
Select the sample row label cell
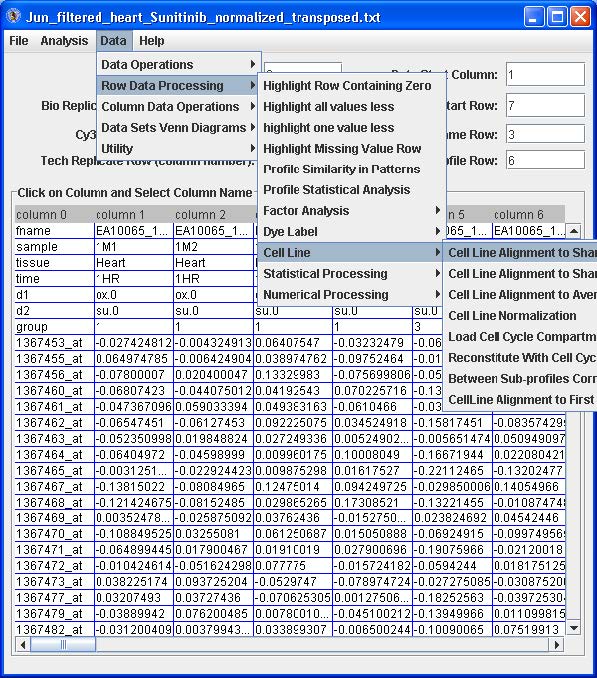[x=54, y=247]
